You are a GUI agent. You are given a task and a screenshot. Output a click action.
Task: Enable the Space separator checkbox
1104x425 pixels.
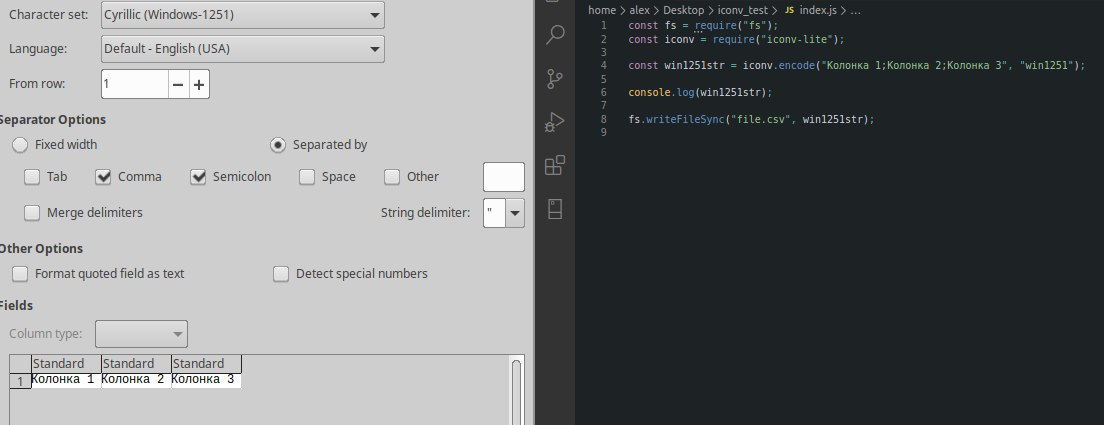pos(306,177)
